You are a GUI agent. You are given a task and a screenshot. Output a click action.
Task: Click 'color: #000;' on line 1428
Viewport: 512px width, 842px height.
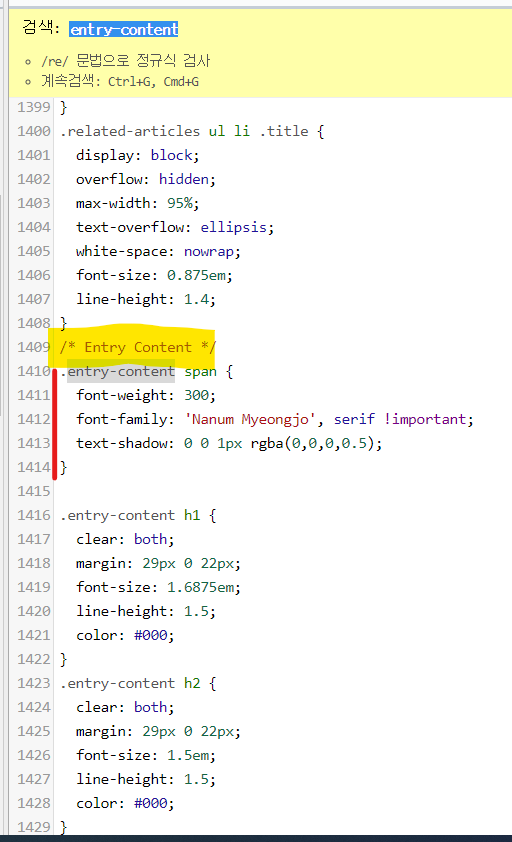coord(125,803)
